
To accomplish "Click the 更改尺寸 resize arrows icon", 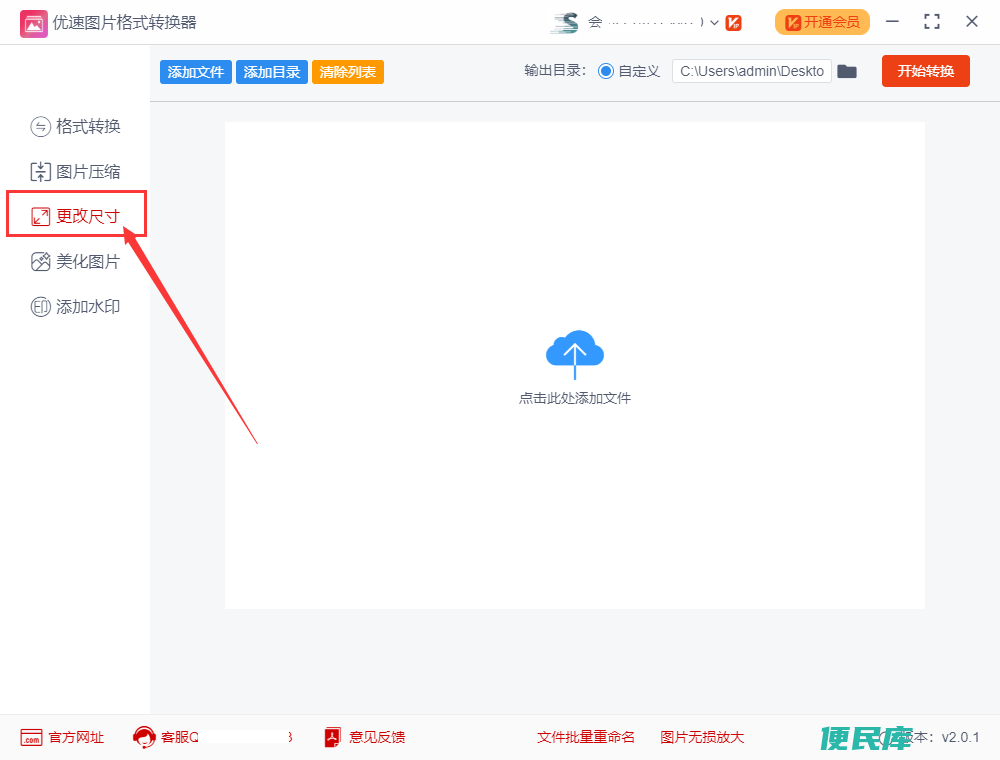I will 40,217.
